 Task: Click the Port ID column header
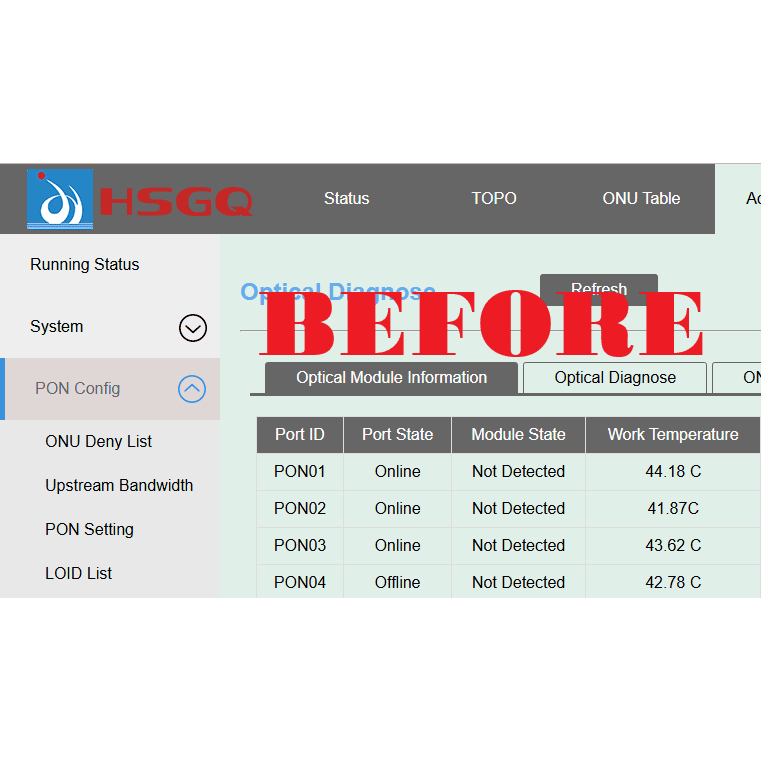[300, 435]
